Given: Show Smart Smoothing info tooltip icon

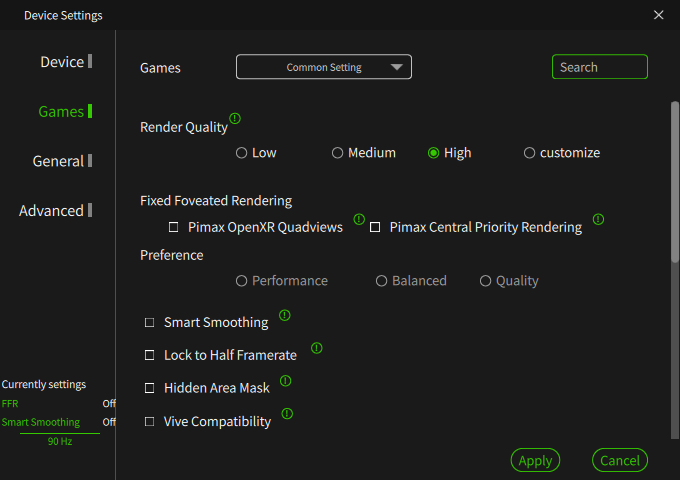Looking at the screenshot, I should 284,315.
